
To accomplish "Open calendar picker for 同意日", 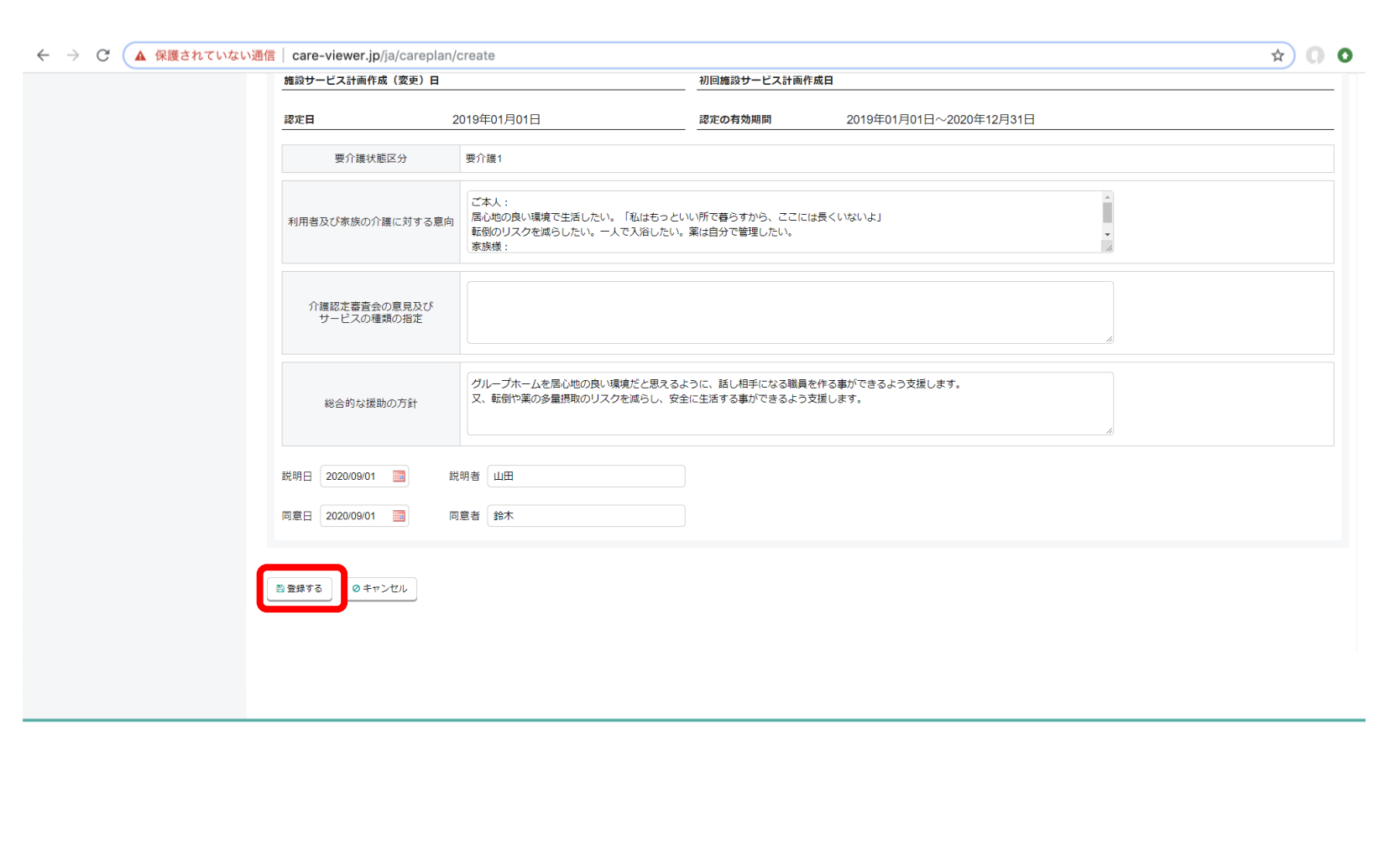I will pos(400,516).
